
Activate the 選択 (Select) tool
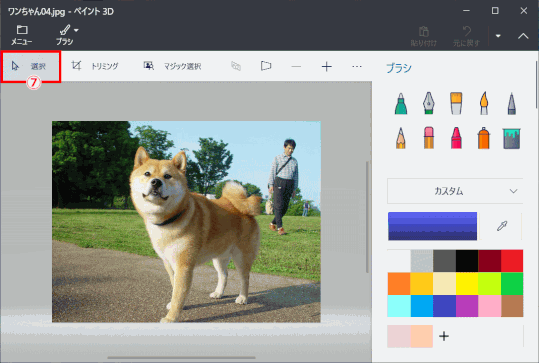tap(31, 66)
